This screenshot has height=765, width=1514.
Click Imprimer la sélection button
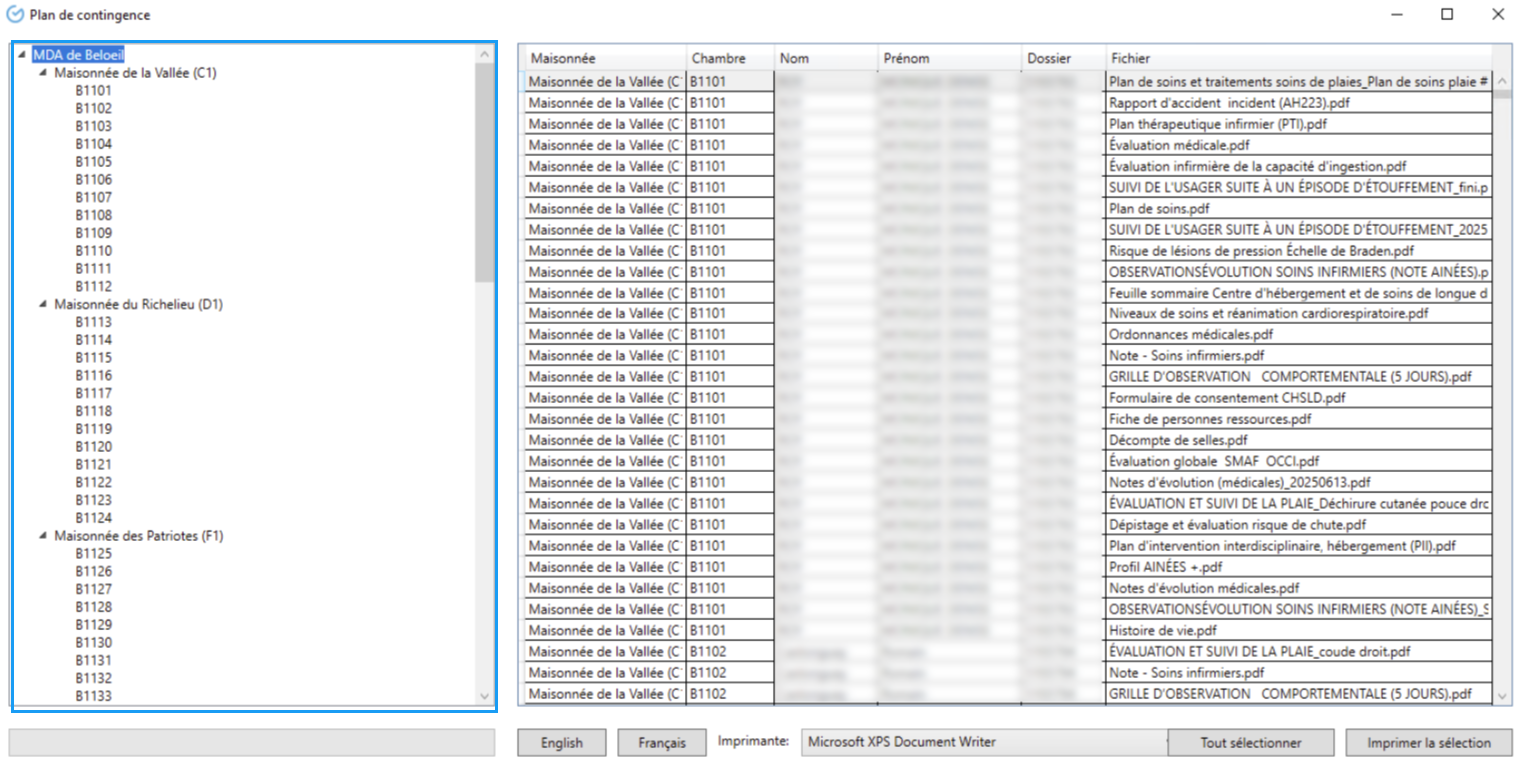click(1428, 743)
